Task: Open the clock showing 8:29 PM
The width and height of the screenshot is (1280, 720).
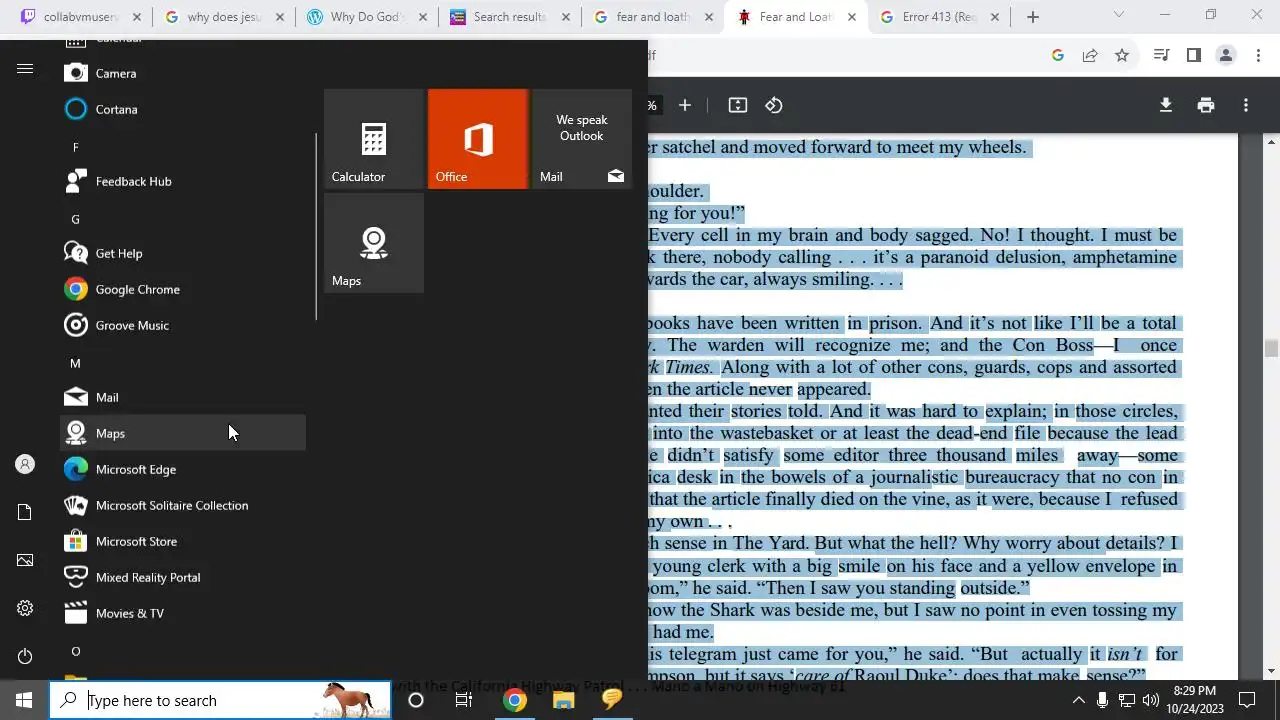Action: click(x=1195, y=700)
